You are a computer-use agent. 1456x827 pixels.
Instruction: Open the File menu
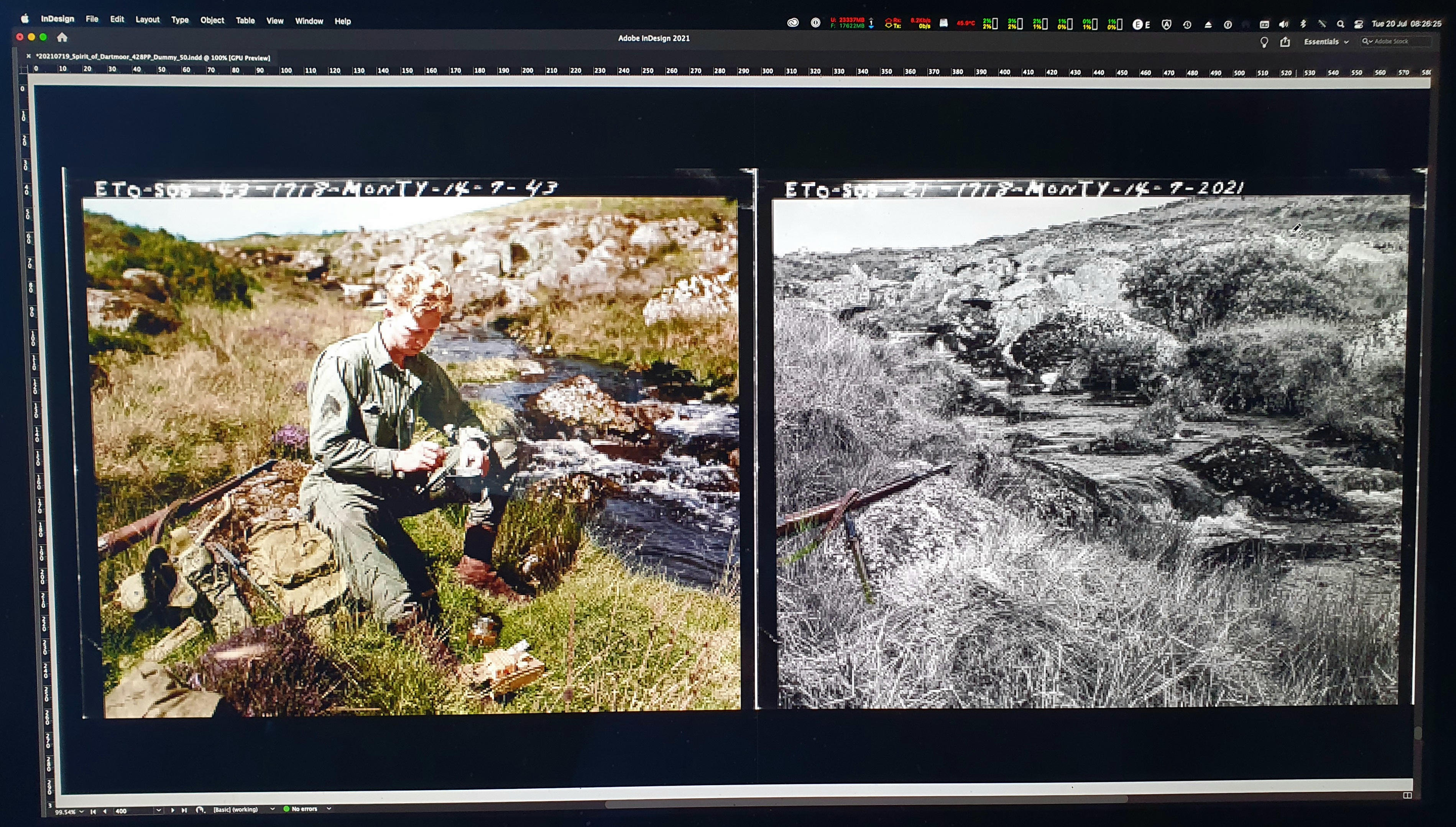pos(92,19)
